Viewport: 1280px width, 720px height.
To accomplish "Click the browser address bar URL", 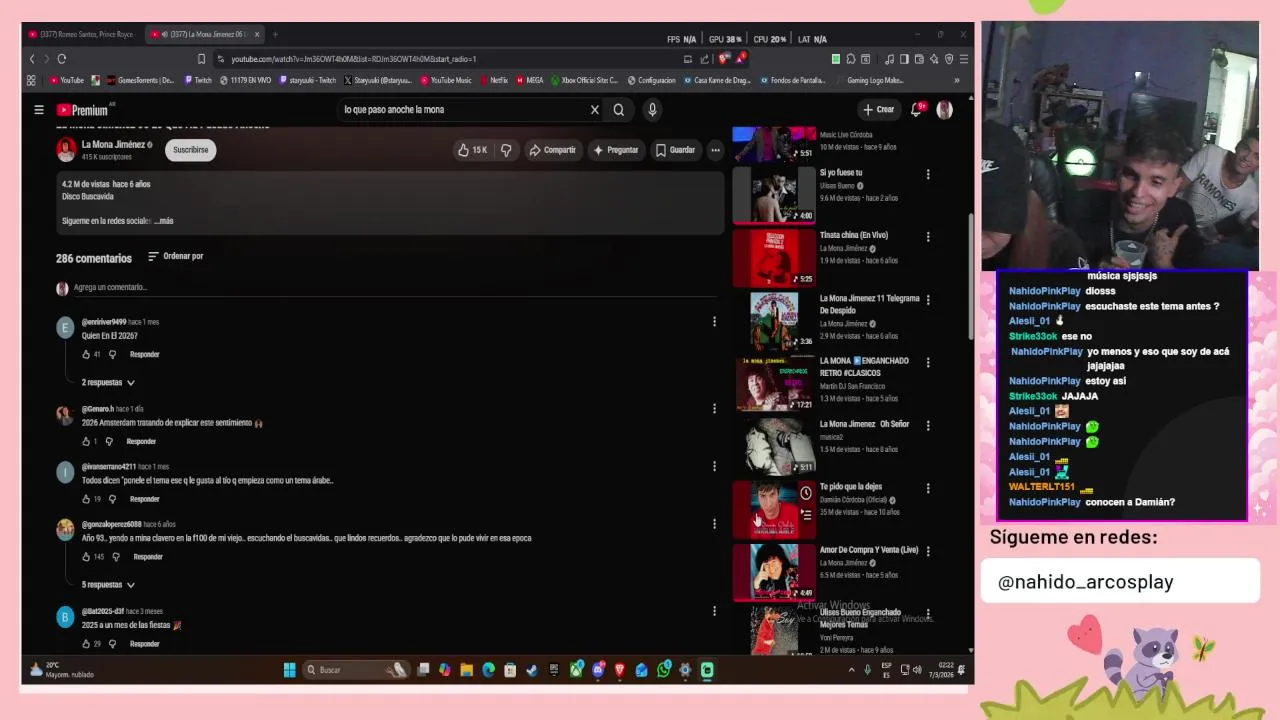I will [353, 59].
